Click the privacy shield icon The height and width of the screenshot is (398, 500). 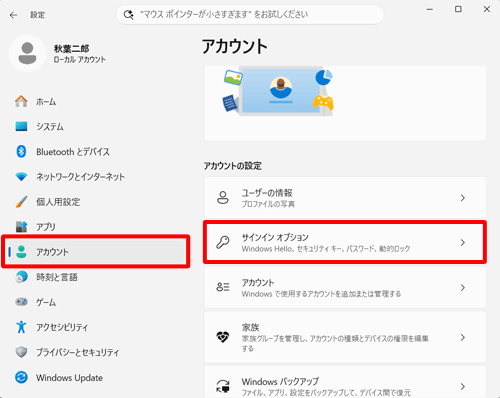point(21,352)
